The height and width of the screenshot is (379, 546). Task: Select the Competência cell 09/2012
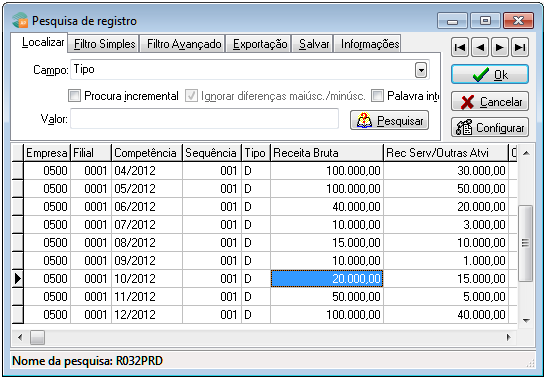point(147,261)
